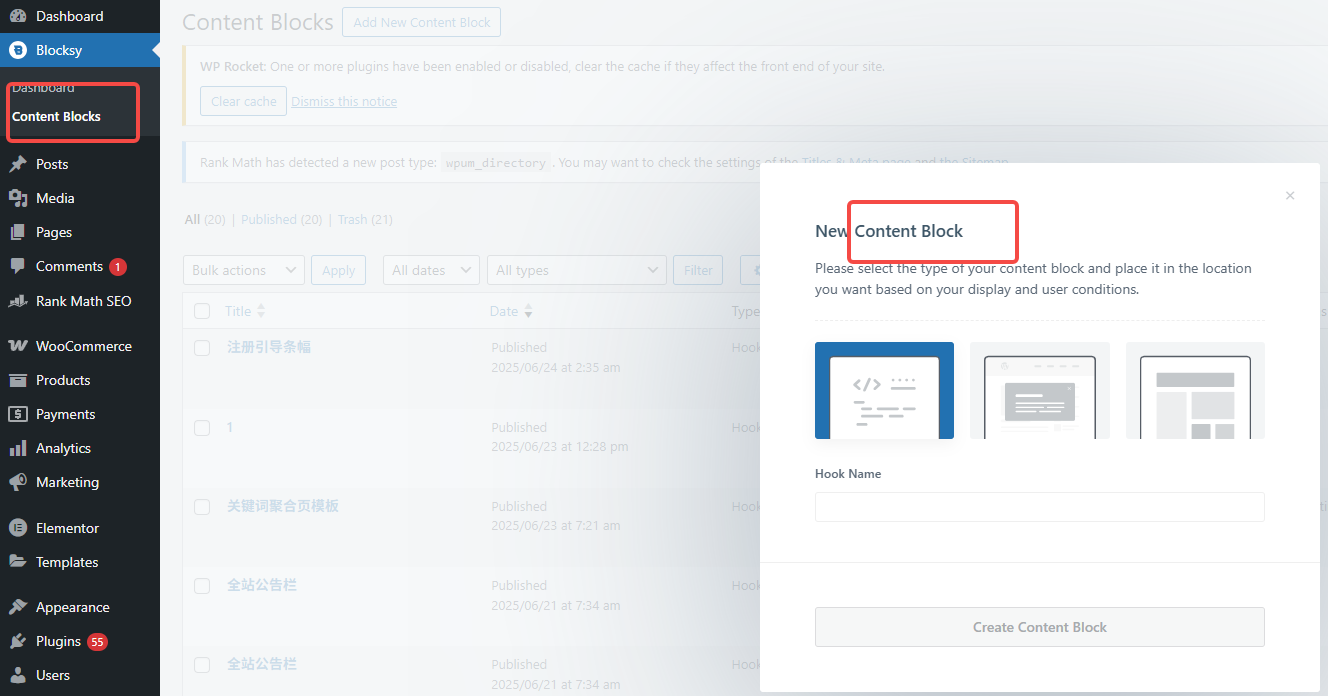Open the All types dropdown
This screenshot has width=1328, height=696.
coord(577,270)
